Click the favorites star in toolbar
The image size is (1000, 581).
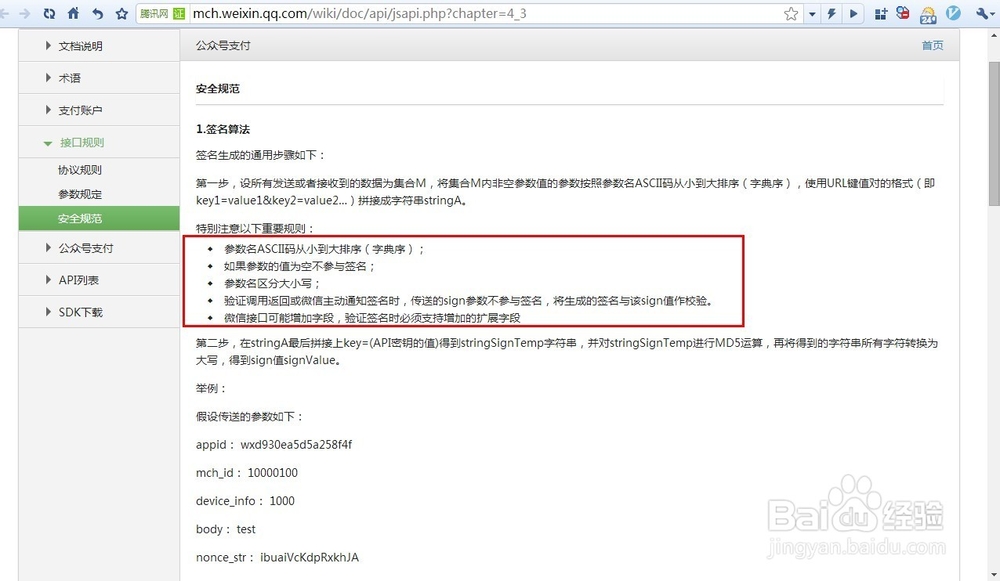[122, 13]
